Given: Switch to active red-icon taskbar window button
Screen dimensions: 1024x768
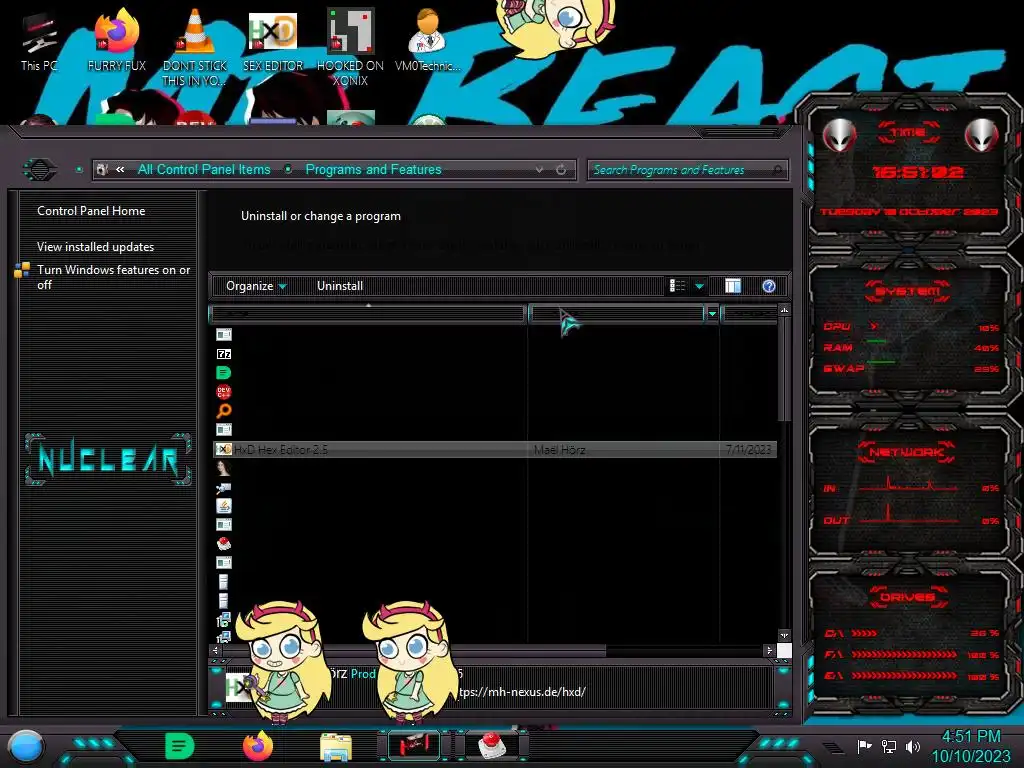Looking at the screenshot, I should coord(414,746).
